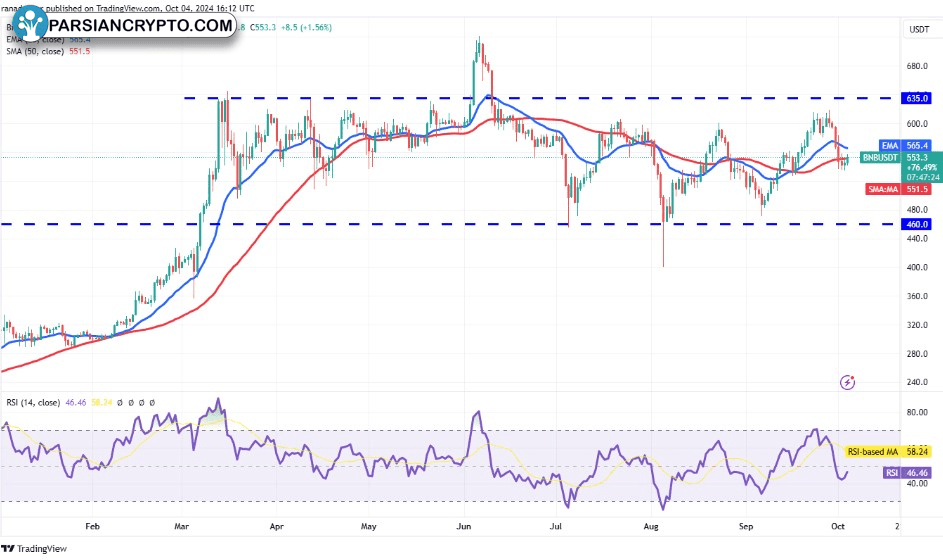Click the purple lightning bolt icon

847,382
